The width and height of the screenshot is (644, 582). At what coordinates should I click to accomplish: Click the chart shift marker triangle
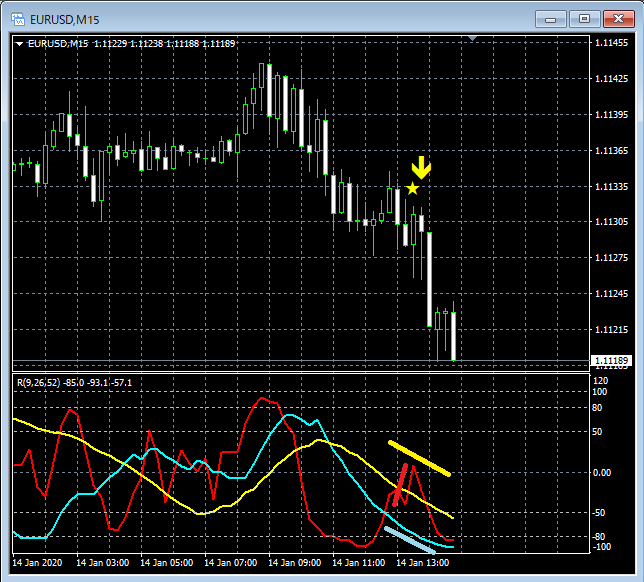pos(472,38)
